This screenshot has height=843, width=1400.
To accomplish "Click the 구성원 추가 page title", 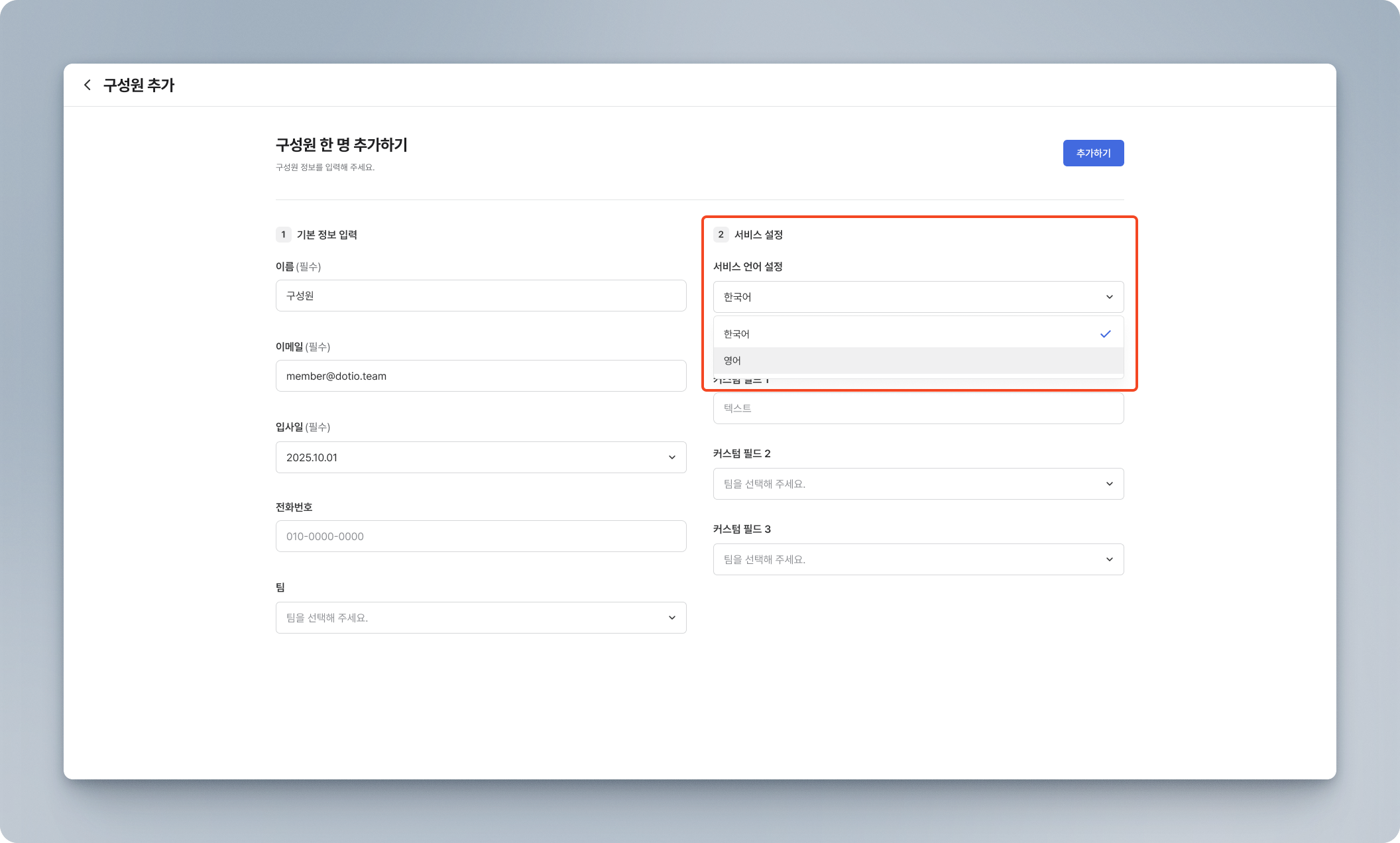I will pos(139,85).
